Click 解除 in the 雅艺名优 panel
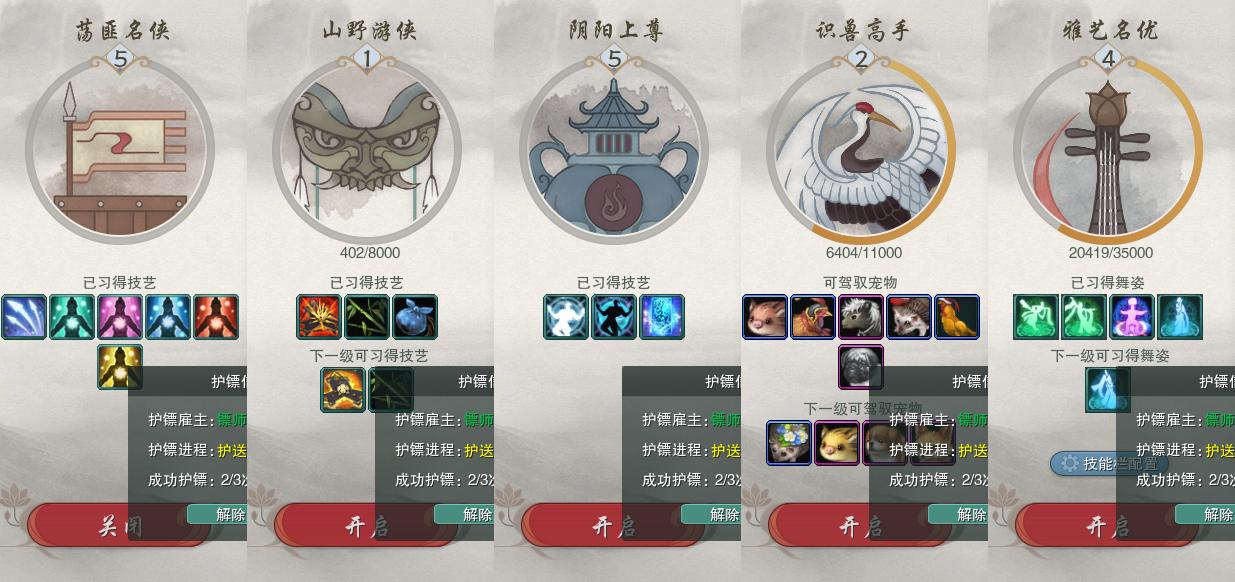This screenshot has height=582, width=1235. tap(1205, 514)
